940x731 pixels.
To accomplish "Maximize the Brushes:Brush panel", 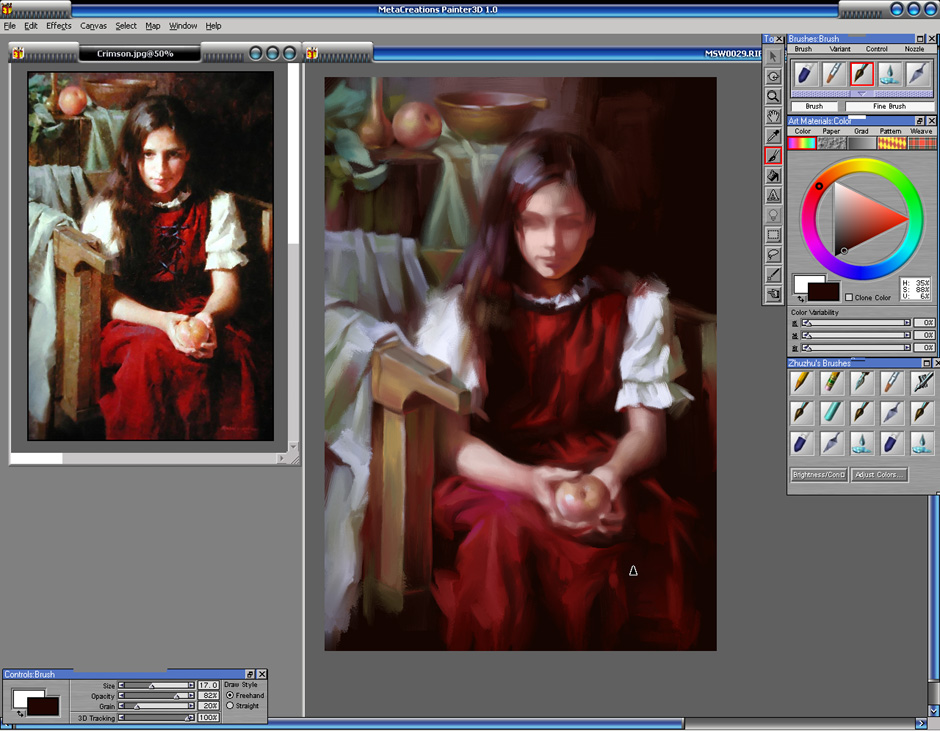I will tap(920, 38).
